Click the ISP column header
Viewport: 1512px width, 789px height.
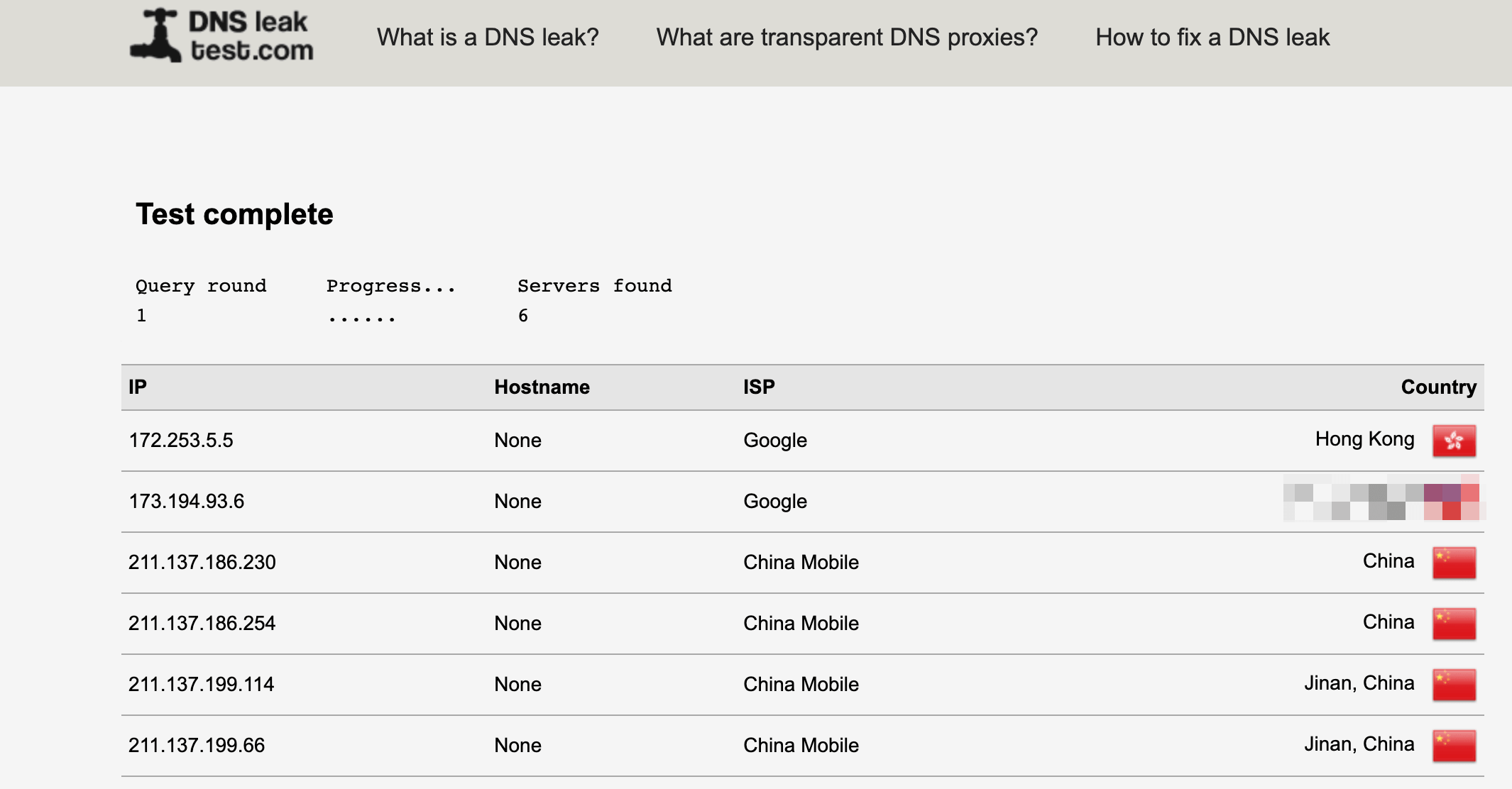pyautogui.click(x=759, y=387)
